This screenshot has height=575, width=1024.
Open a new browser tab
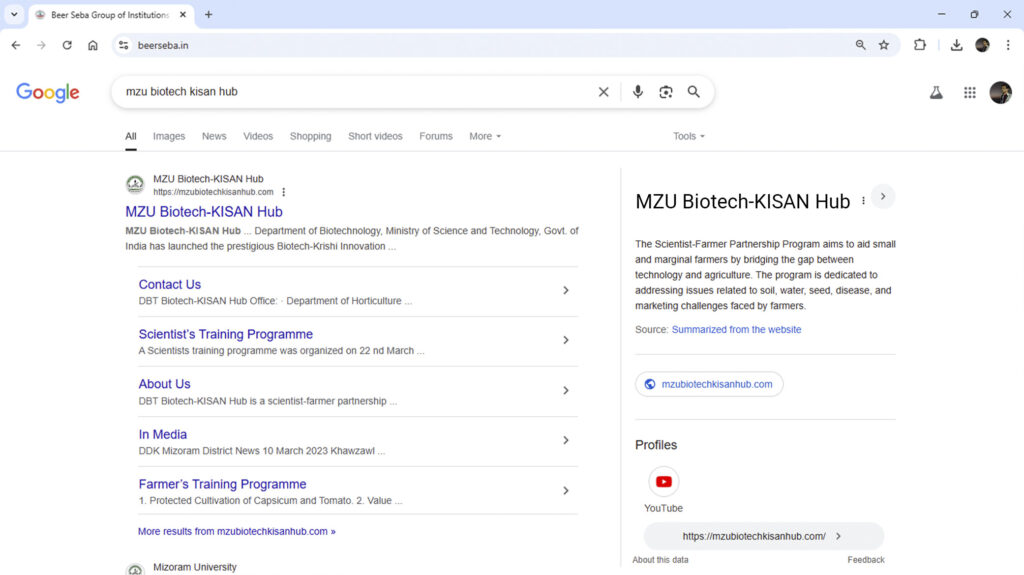click(208, 14)
